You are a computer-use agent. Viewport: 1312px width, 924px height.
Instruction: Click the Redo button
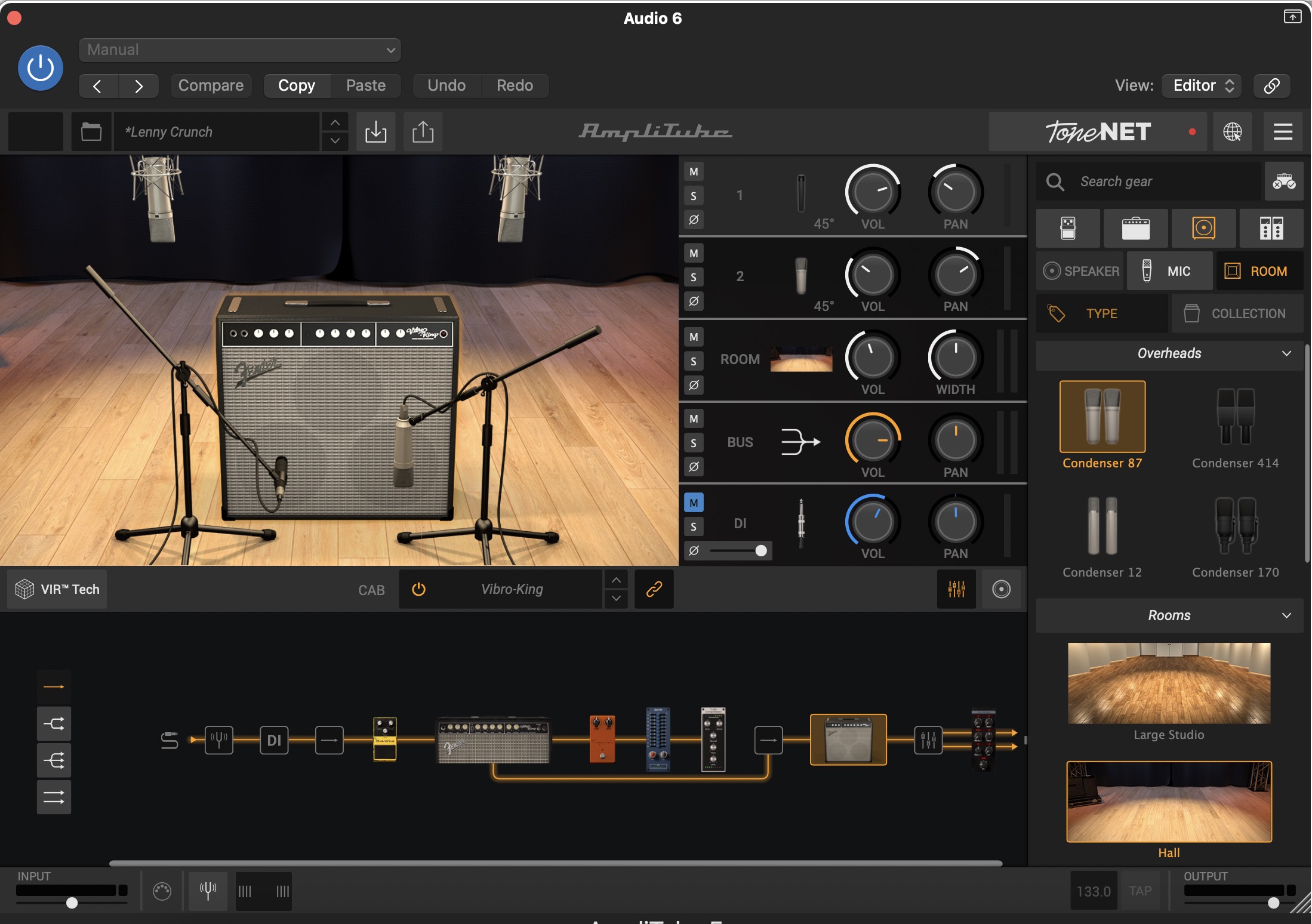(515, 85)
